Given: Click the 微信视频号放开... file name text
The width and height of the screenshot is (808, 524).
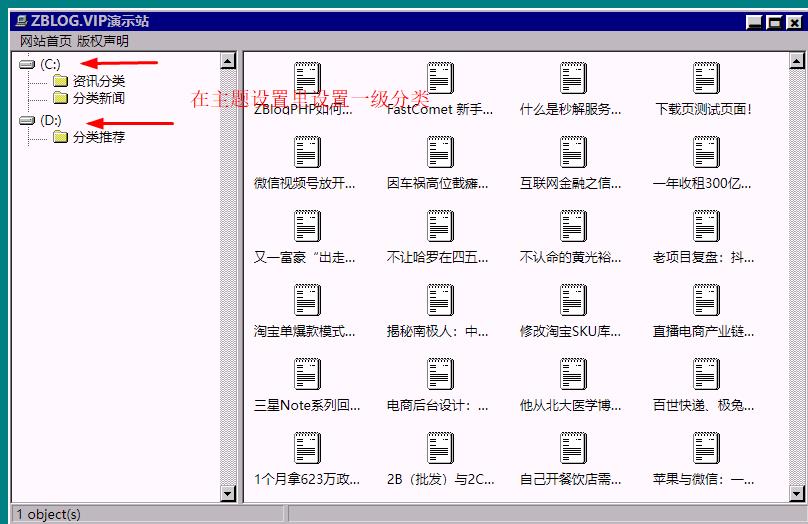Looking at the screenshot, I should [305, 183].
